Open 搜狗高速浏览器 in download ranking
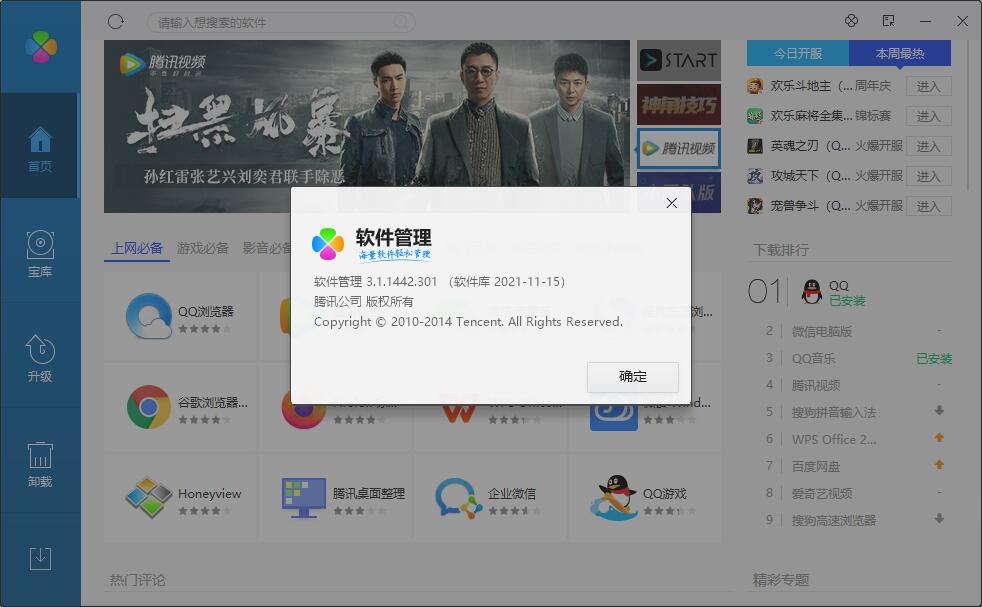 (834, 520)
